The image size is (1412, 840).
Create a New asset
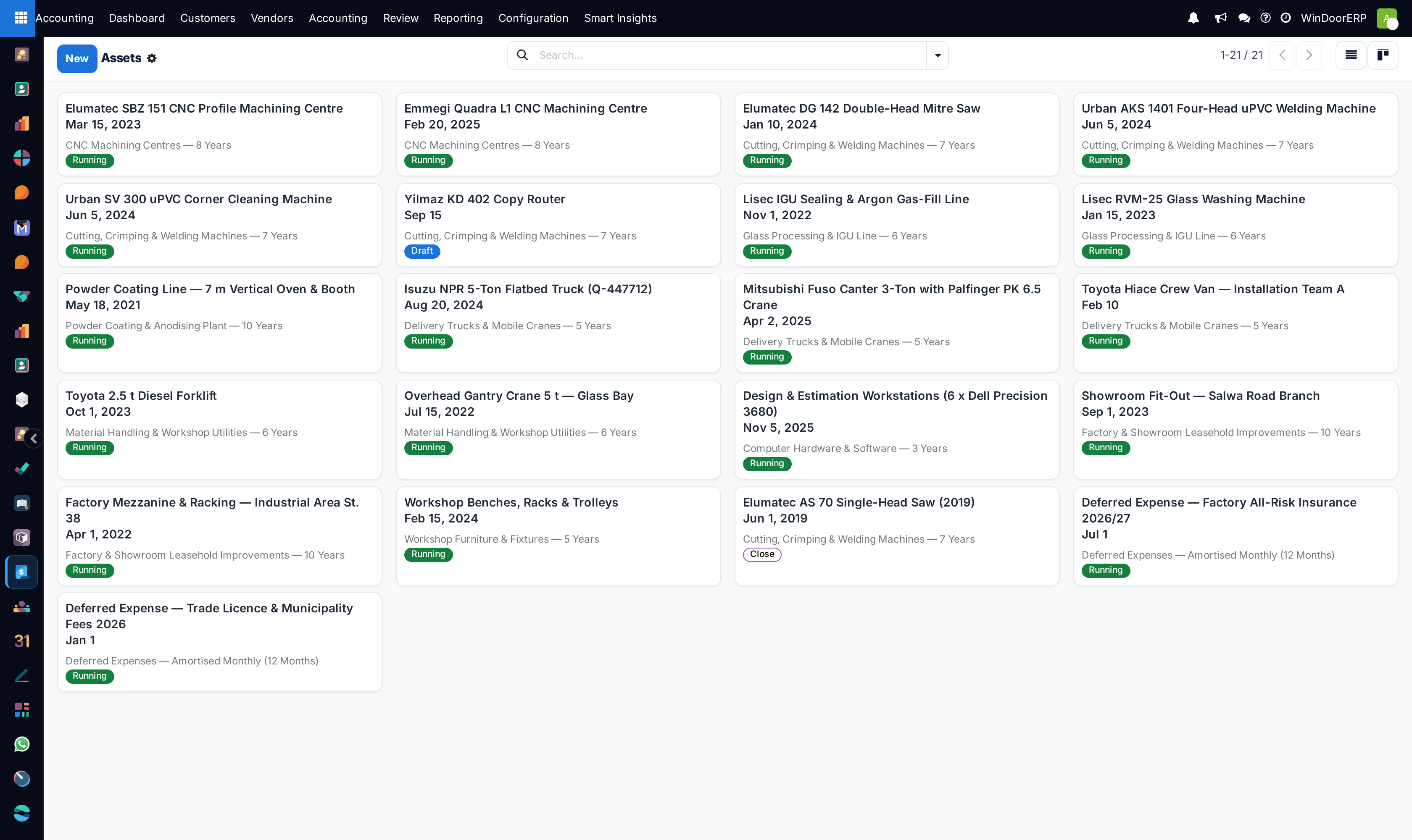(x=77, y=58)
